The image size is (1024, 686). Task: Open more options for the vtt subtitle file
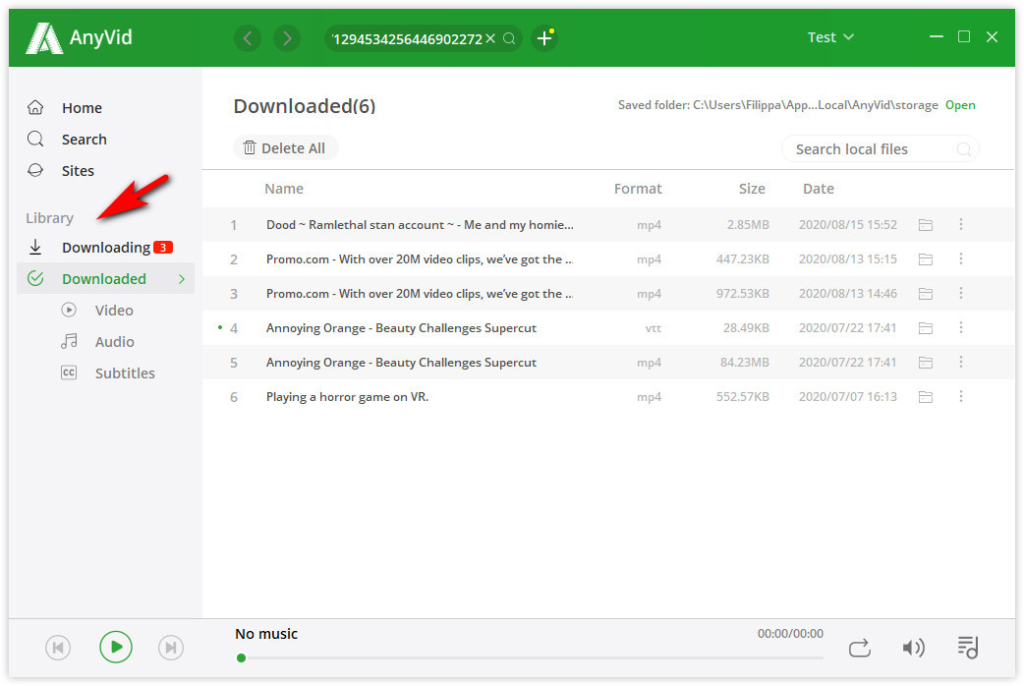[961, 328]
